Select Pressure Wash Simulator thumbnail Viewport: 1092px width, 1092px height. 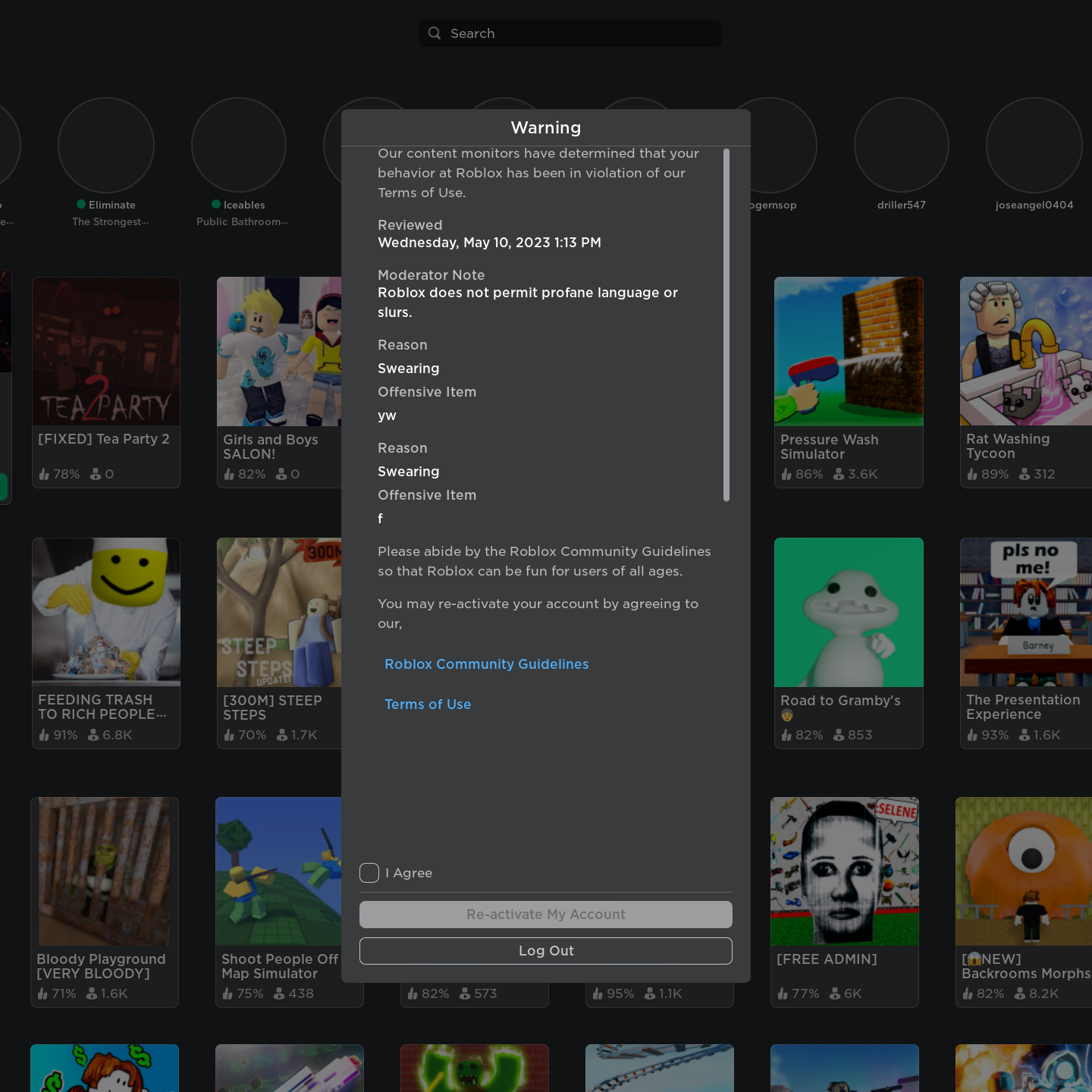tap(849, 351)
